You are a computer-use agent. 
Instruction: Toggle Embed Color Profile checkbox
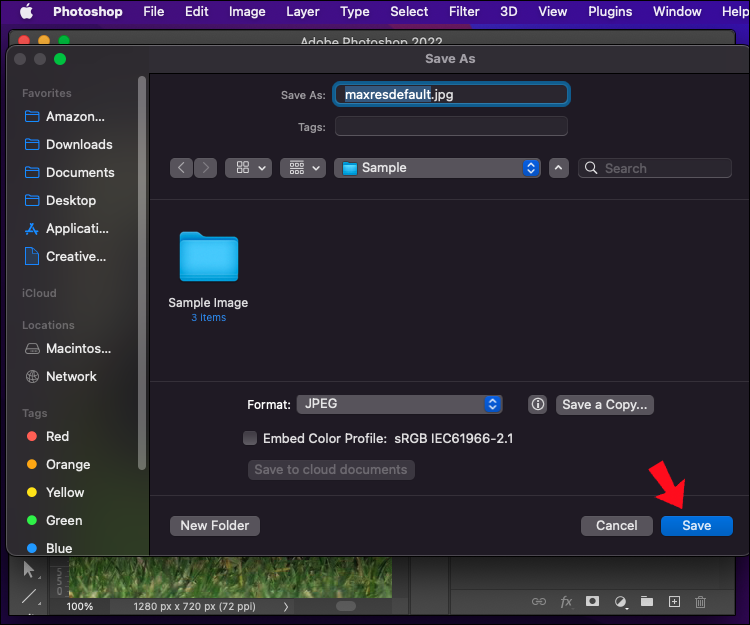tap(250, 438)
